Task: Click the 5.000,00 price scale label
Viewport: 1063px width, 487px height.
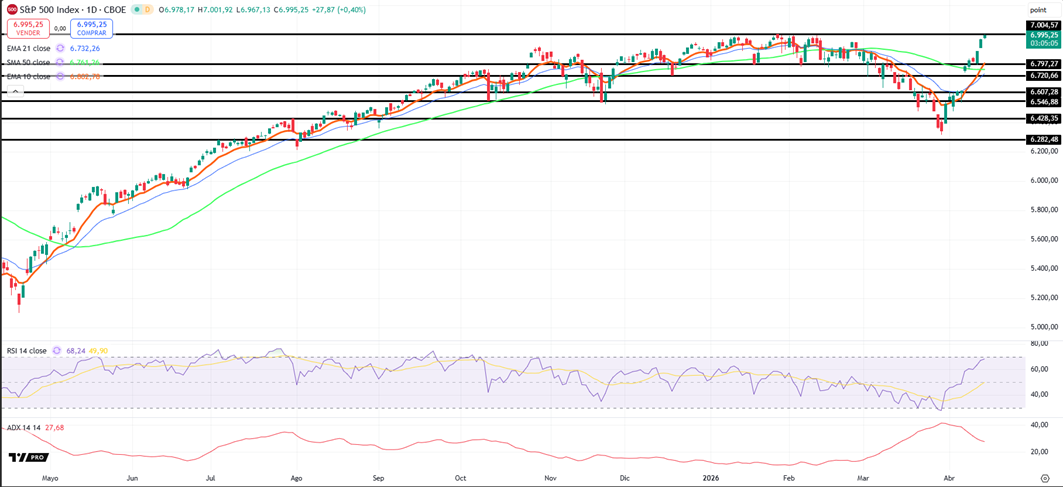Action: pyautogui.click(x=1043, y=327)
